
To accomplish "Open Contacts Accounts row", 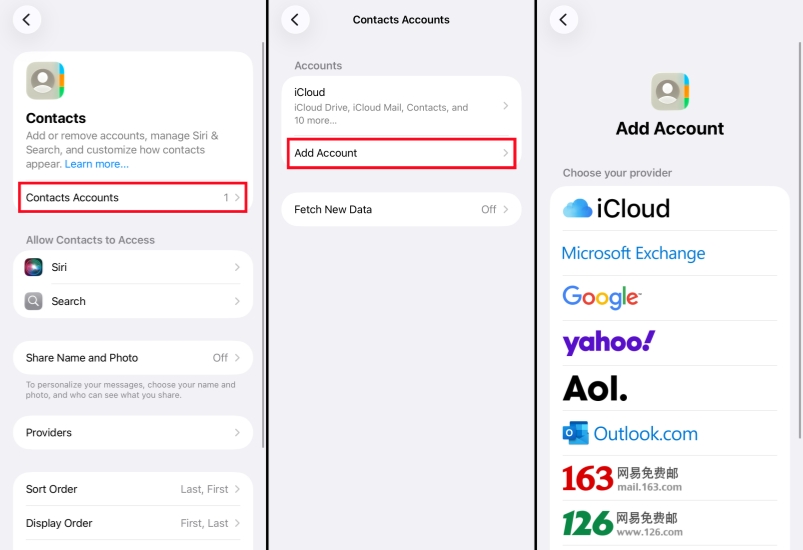I will point(133,197).
